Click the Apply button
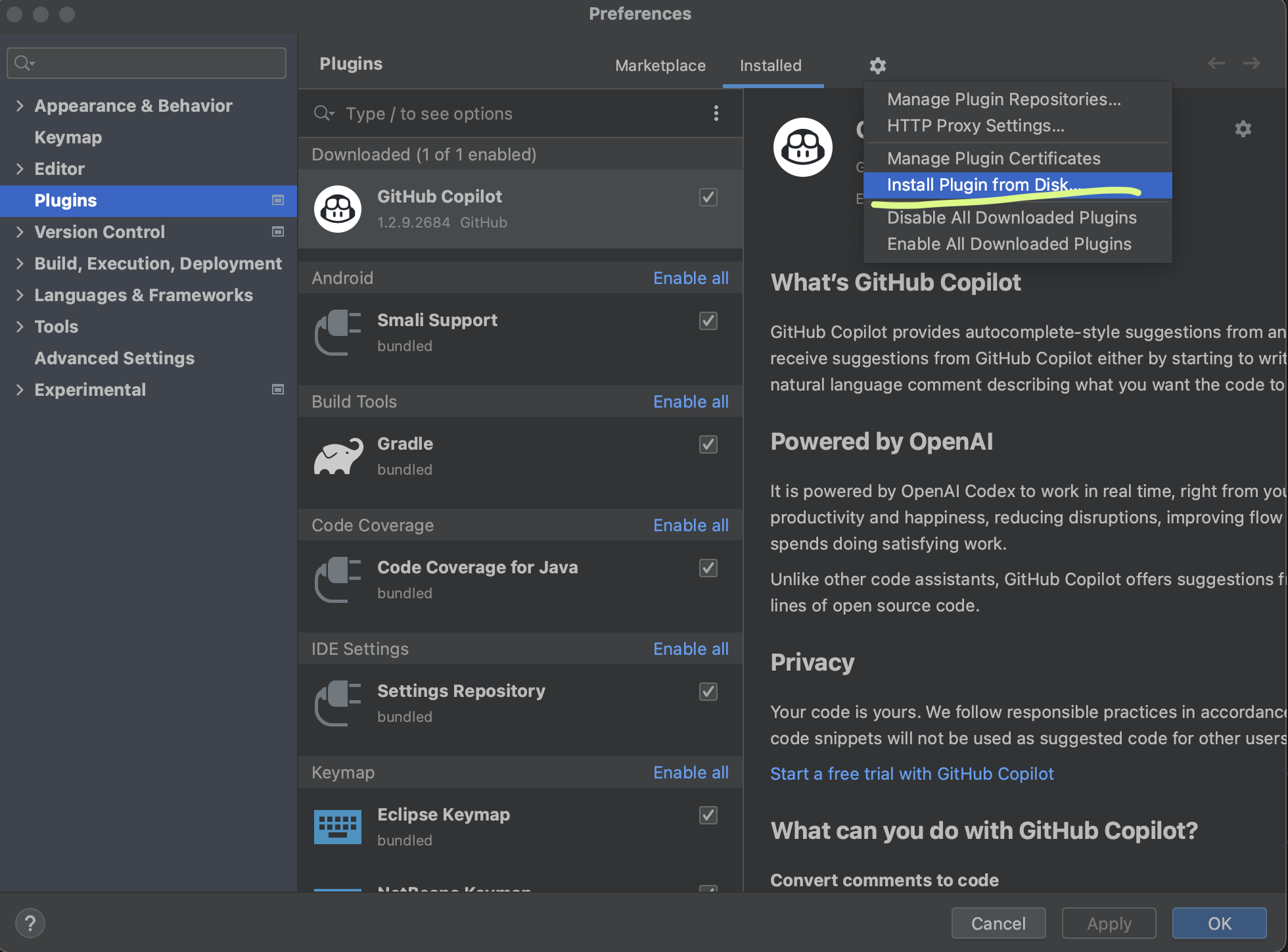Screen dimensions: 1288x952 point(1109,923)
